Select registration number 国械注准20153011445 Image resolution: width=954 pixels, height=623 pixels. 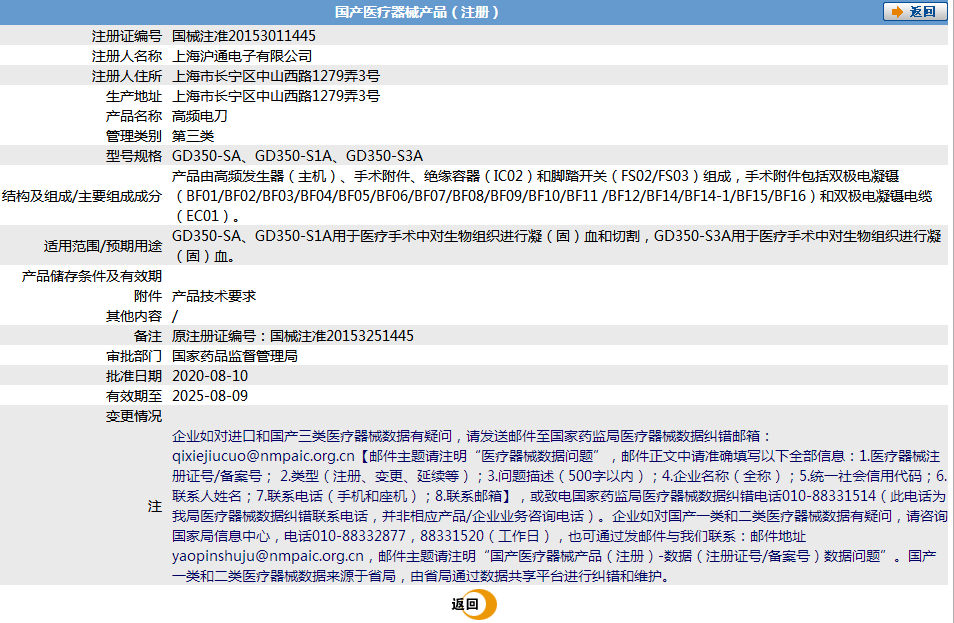[244, 36]
